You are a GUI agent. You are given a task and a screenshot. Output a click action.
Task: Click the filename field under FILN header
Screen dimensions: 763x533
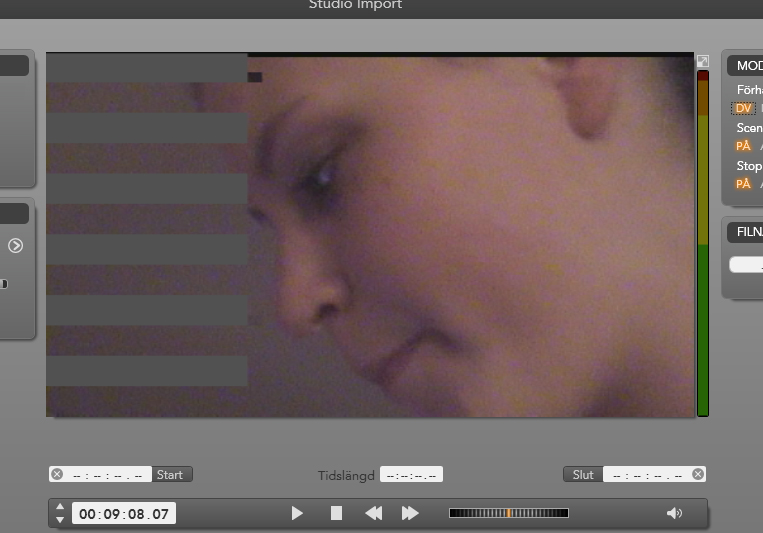(746, 265)
